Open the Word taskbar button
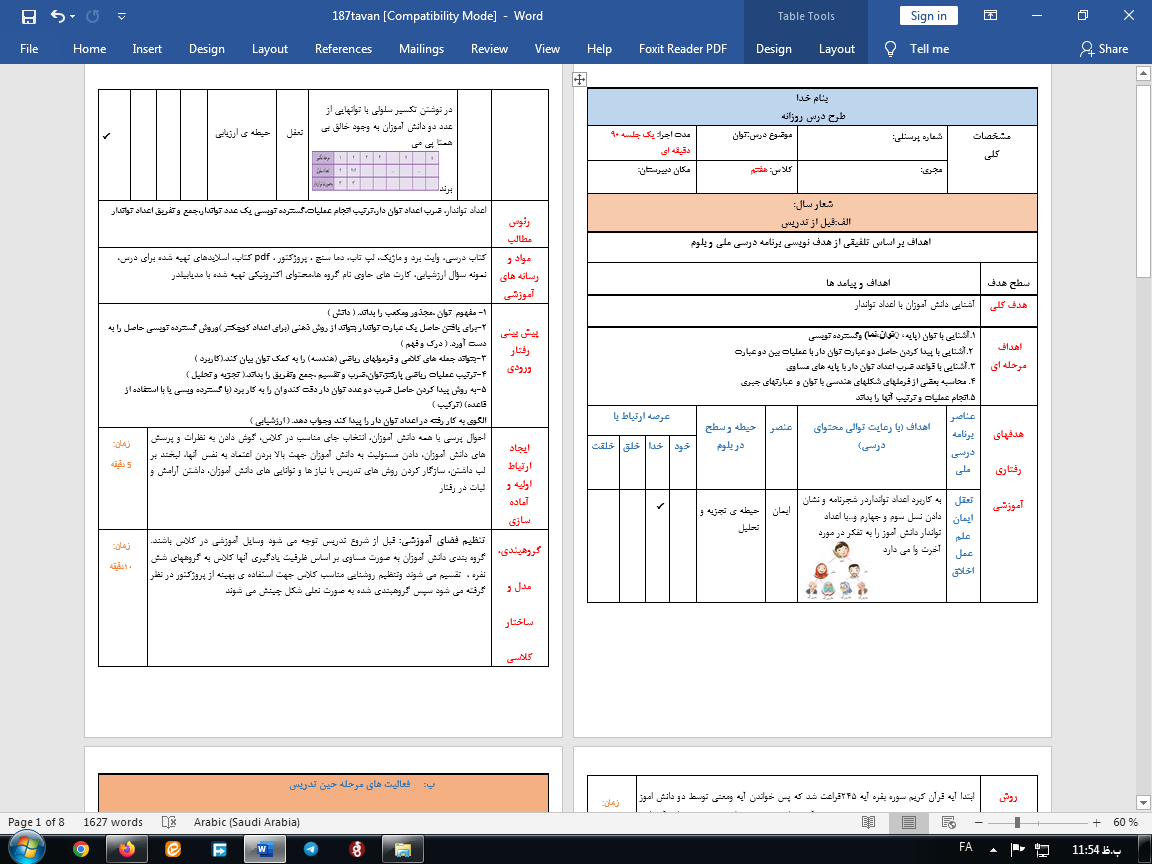Image resolution: width=1152 pixels, height=864 pixels. (x=264, y=849)
